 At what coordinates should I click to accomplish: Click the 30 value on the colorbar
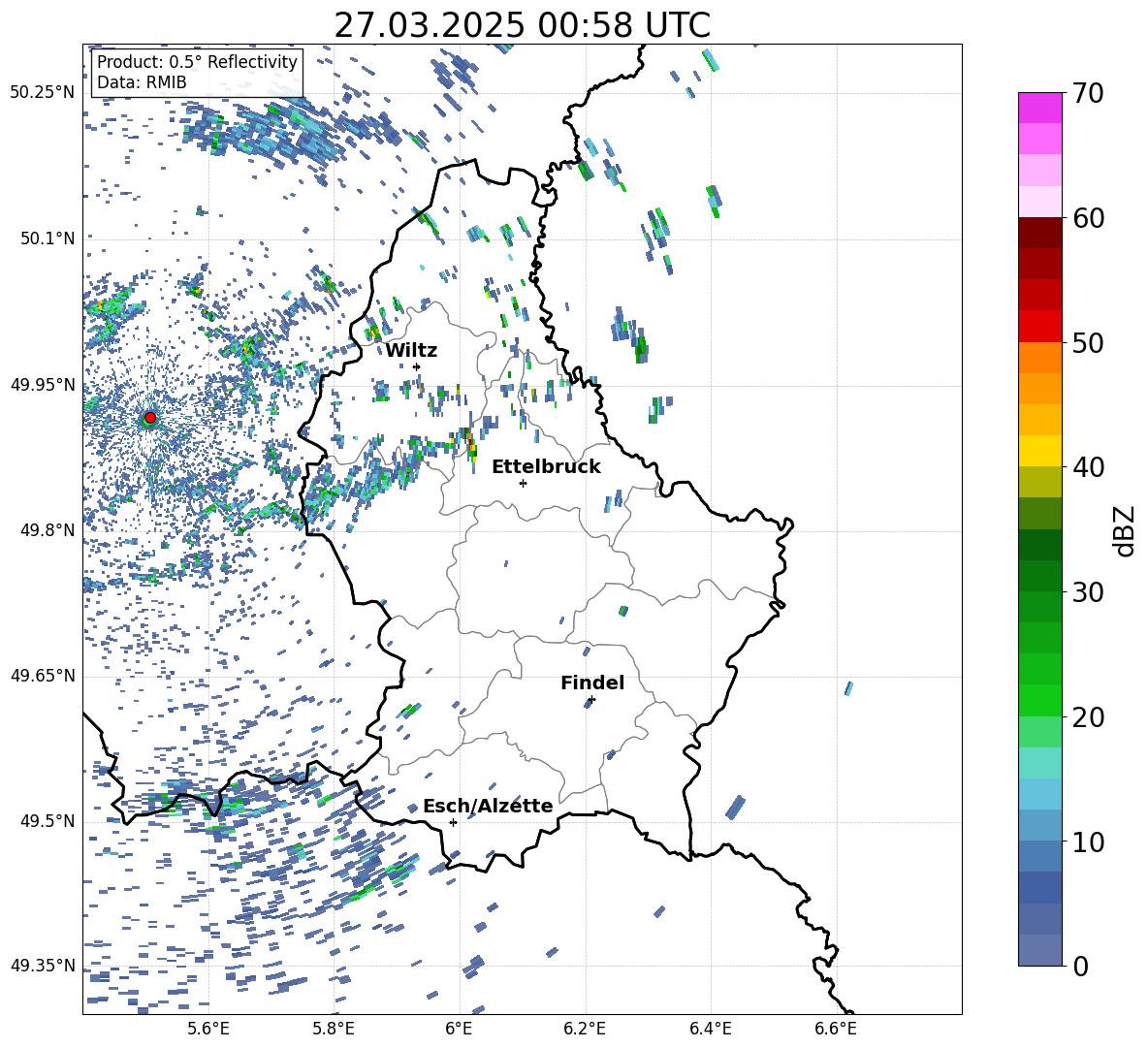coord(1087,592)
